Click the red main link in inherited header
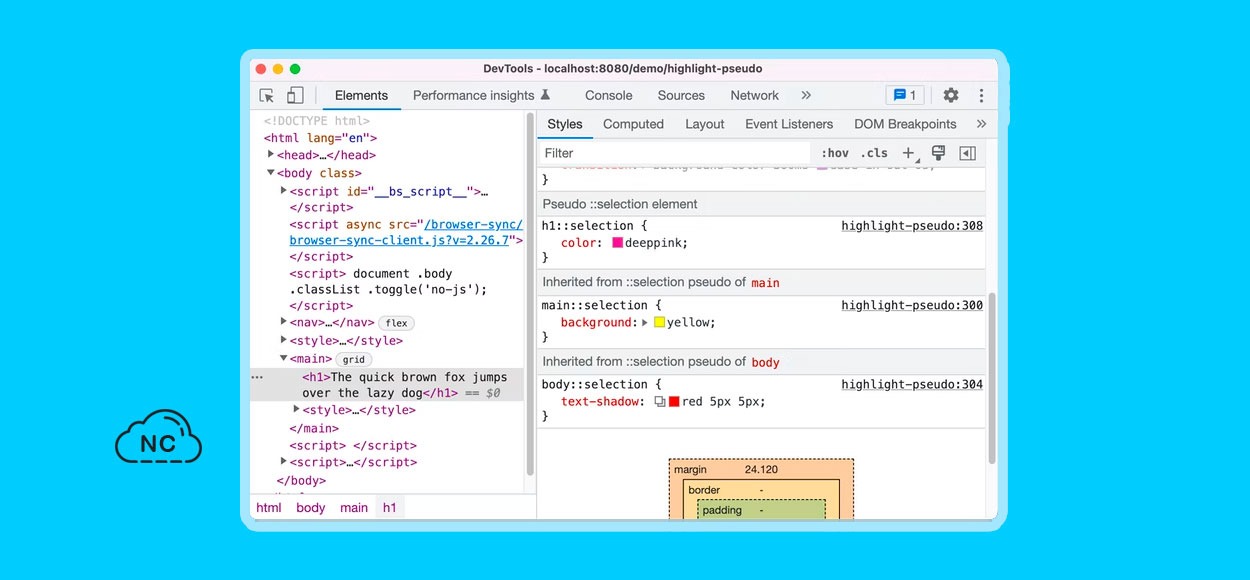 [765, 283]
